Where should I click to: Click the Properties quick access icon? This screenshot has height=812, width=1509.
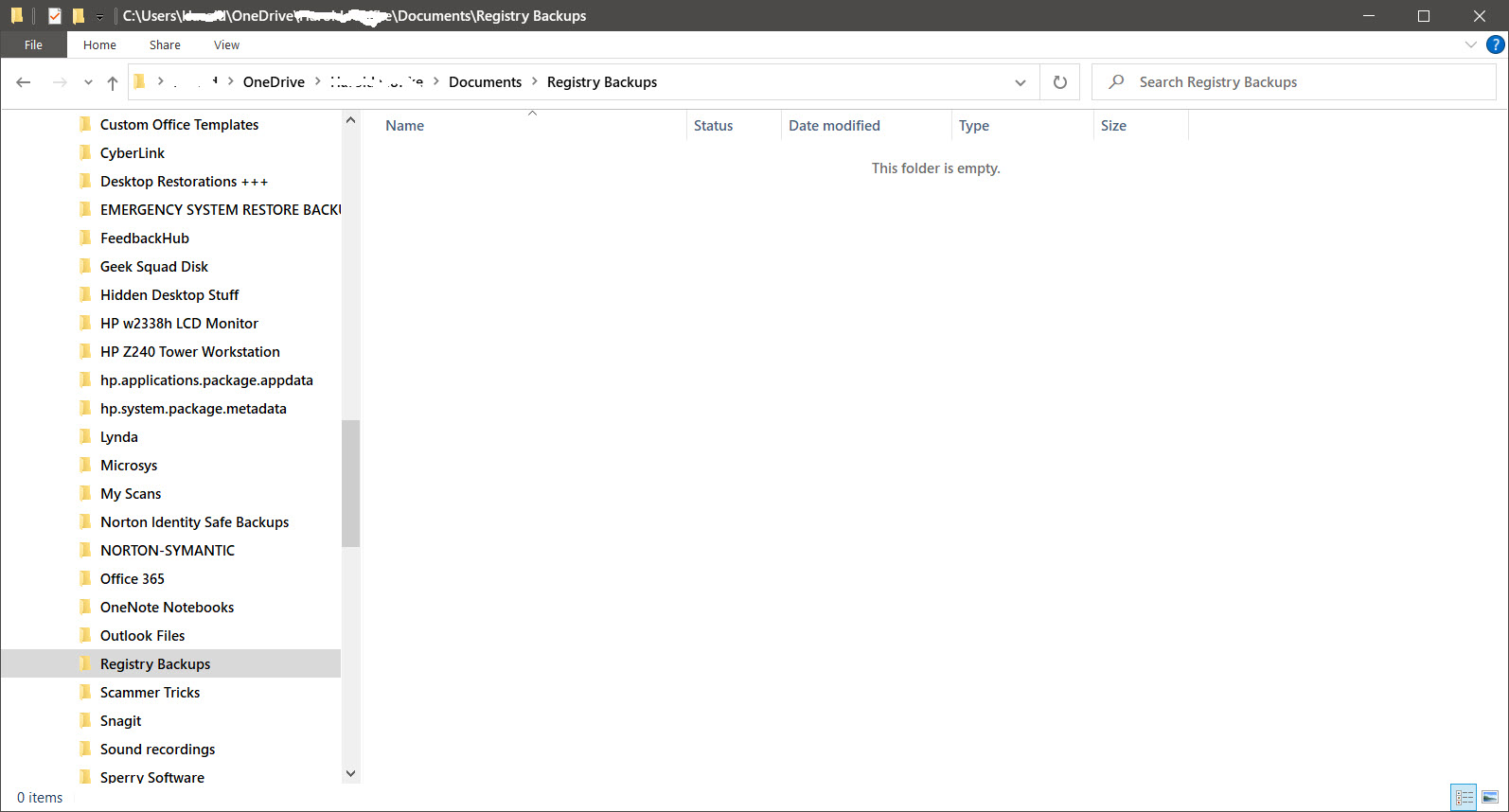[x=55, y=16]
